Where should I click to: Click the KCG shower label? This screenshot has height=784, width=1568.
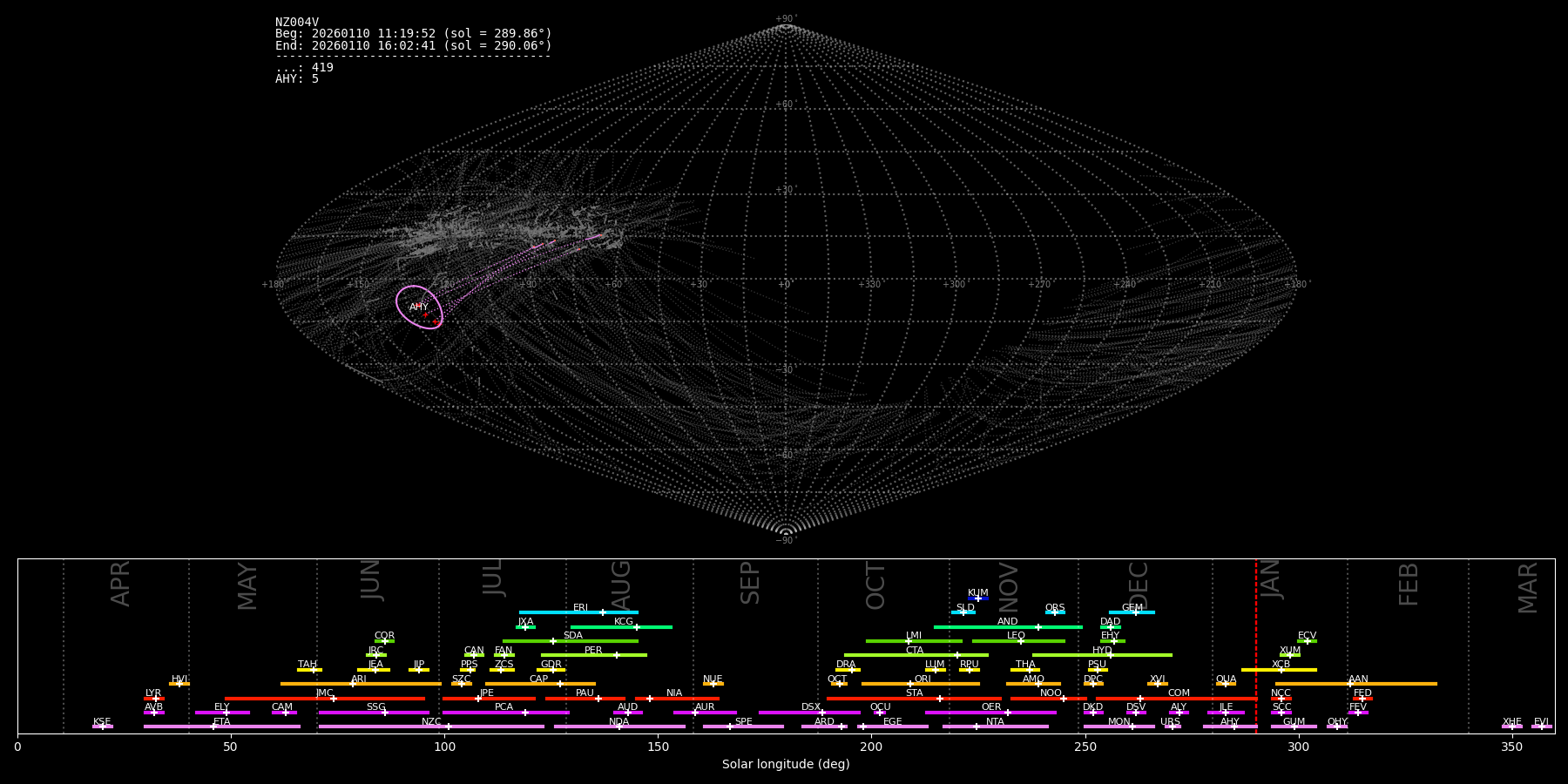click(x=624, y=622)
